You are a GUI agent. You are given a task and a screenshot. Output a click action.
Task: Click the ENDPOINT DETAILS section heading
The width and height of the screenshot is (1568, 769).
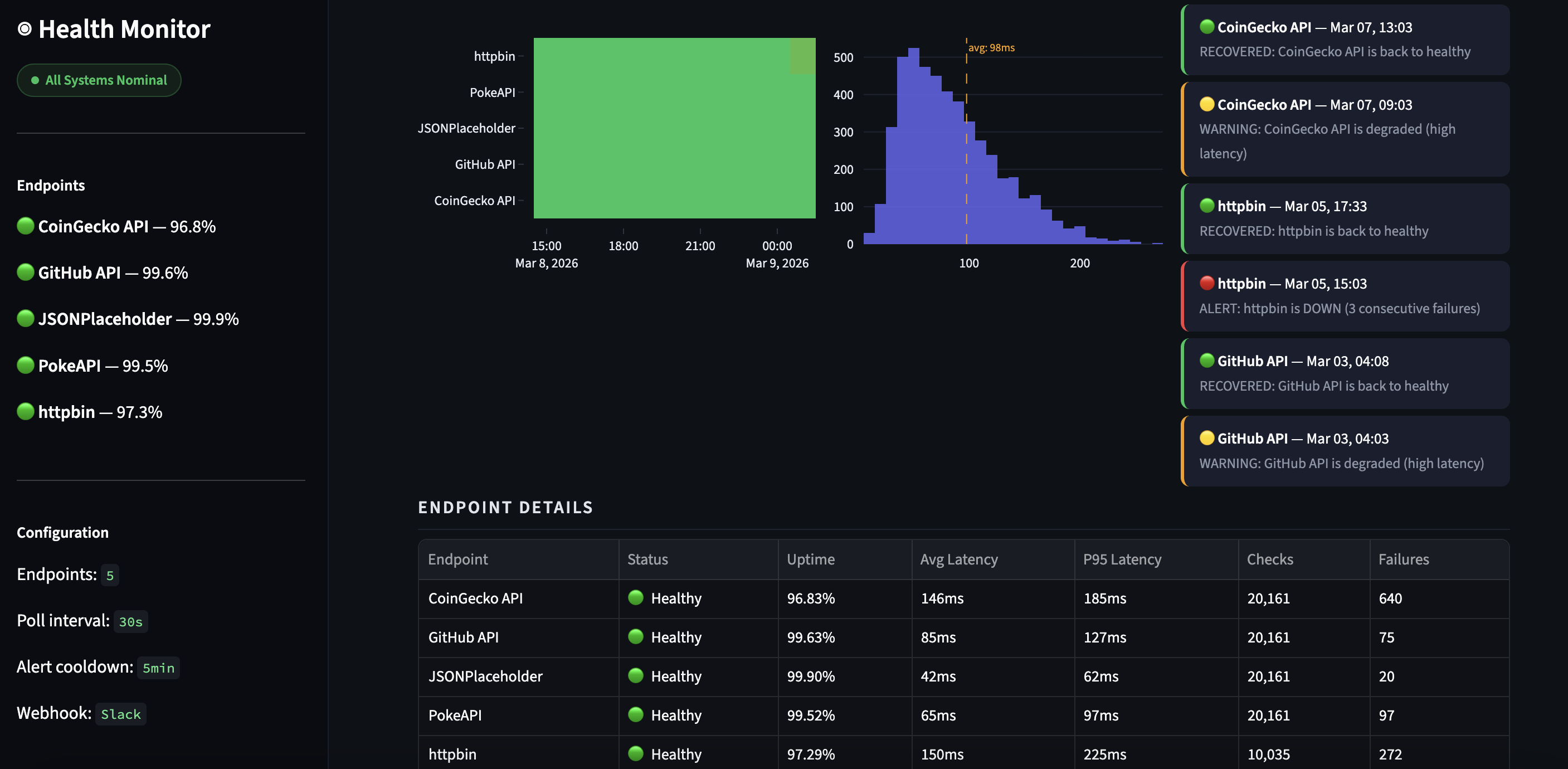505,507
